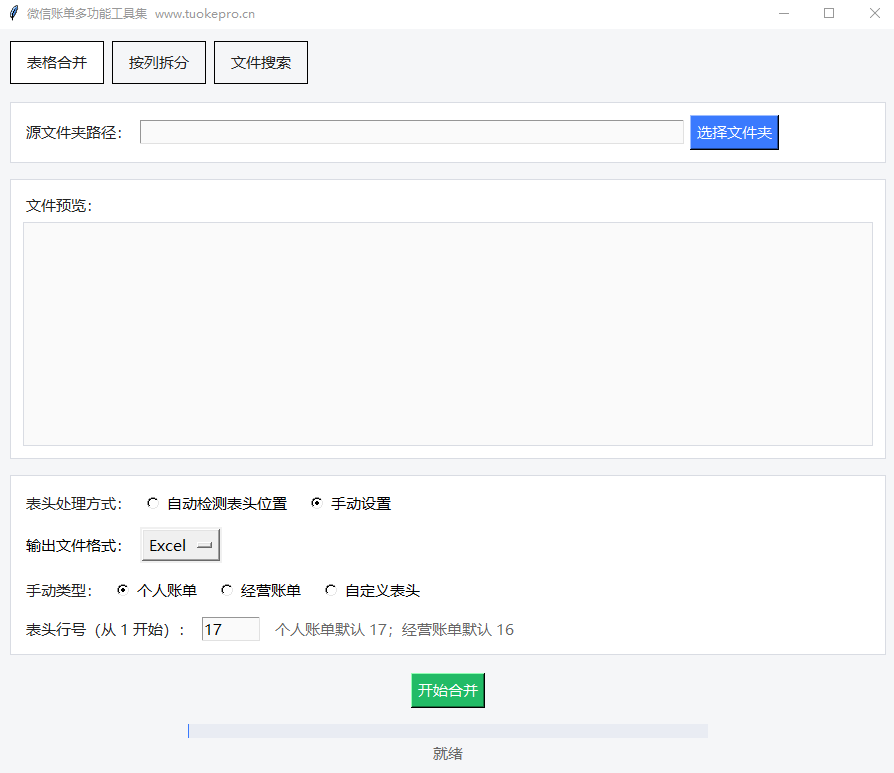Close the 微信账单 tool window
This screenshot has width=894, height=773.
click(x=873, y=14)
